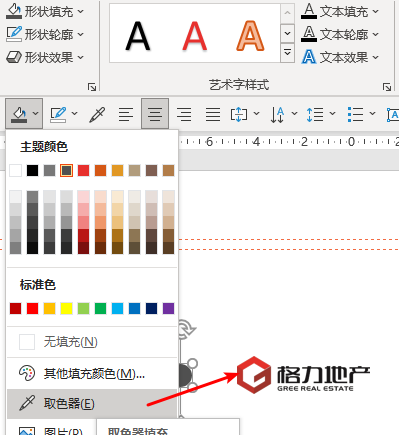Select the eyedropper tool in quick toolbar
The width and height of the screenshot is (399, 435).
(x=97, y=114)
